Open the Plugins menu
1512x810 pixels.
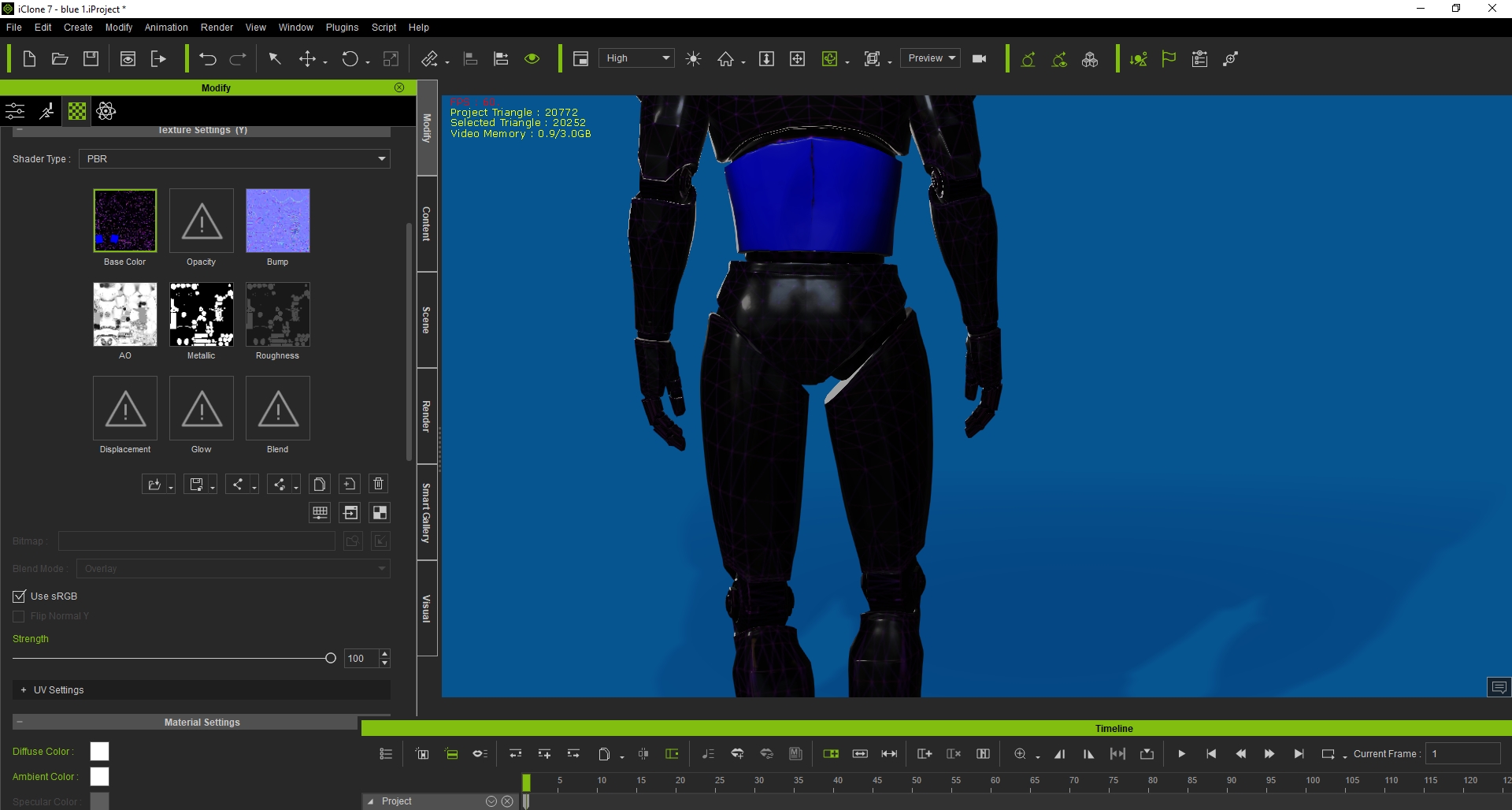click(x=342, y=28)
